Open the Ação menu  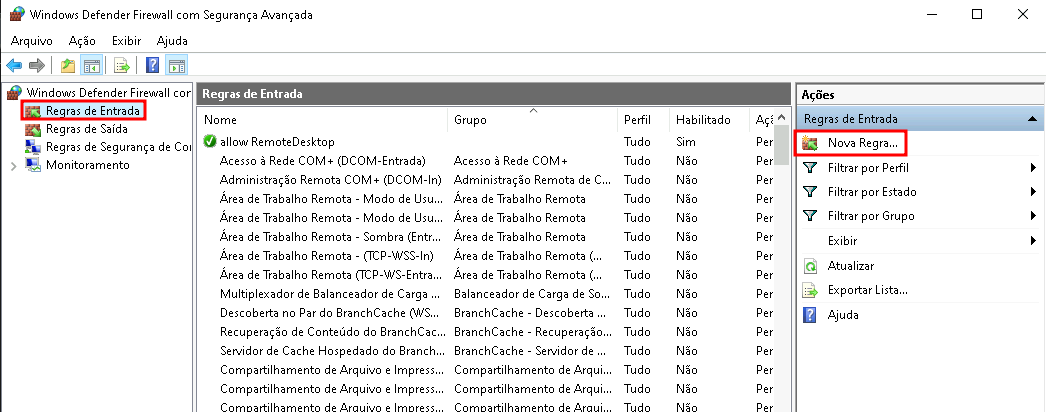82,41
